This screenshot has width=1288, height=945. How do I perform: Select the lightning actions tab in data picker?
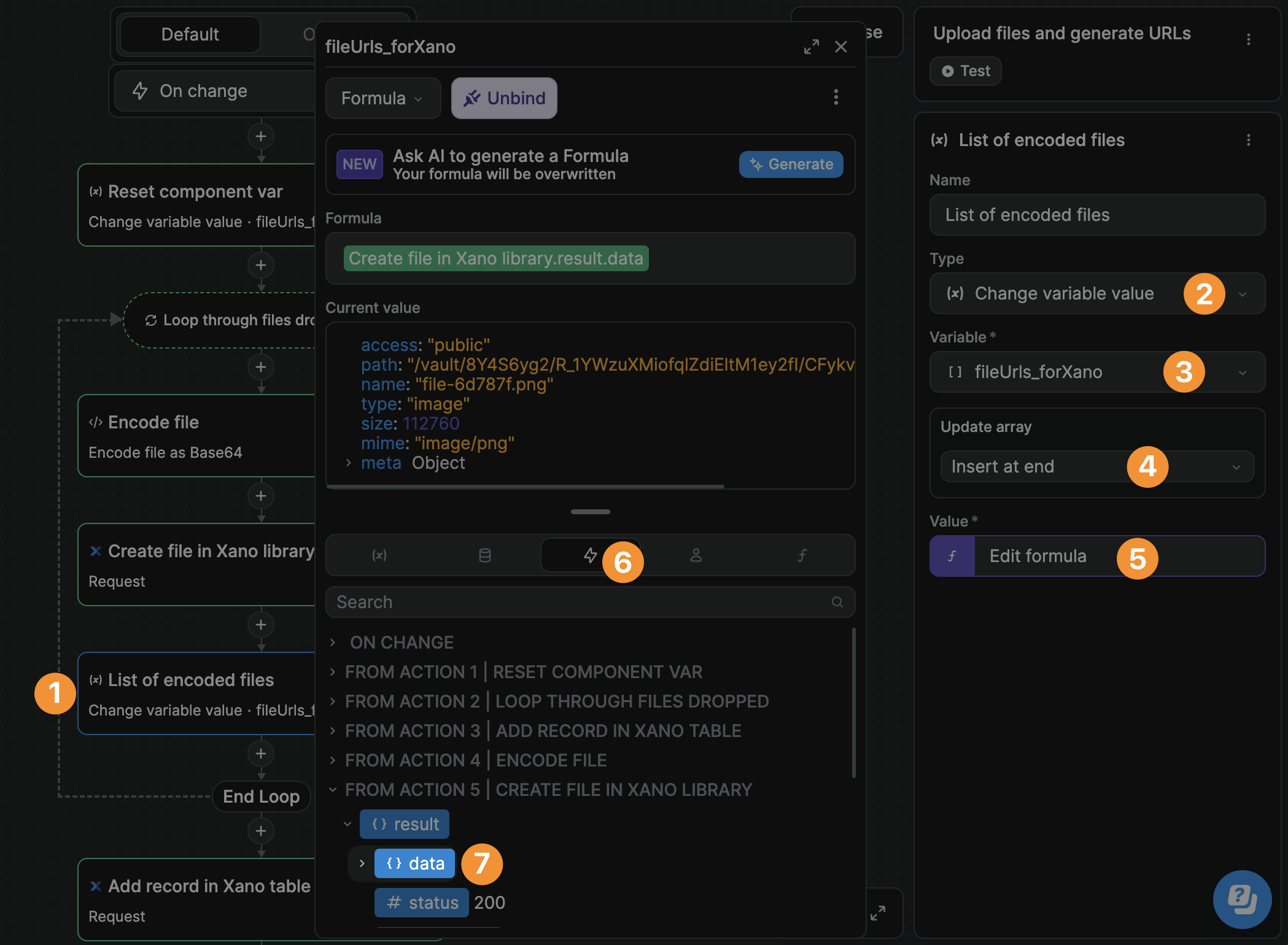click(589, 555)
